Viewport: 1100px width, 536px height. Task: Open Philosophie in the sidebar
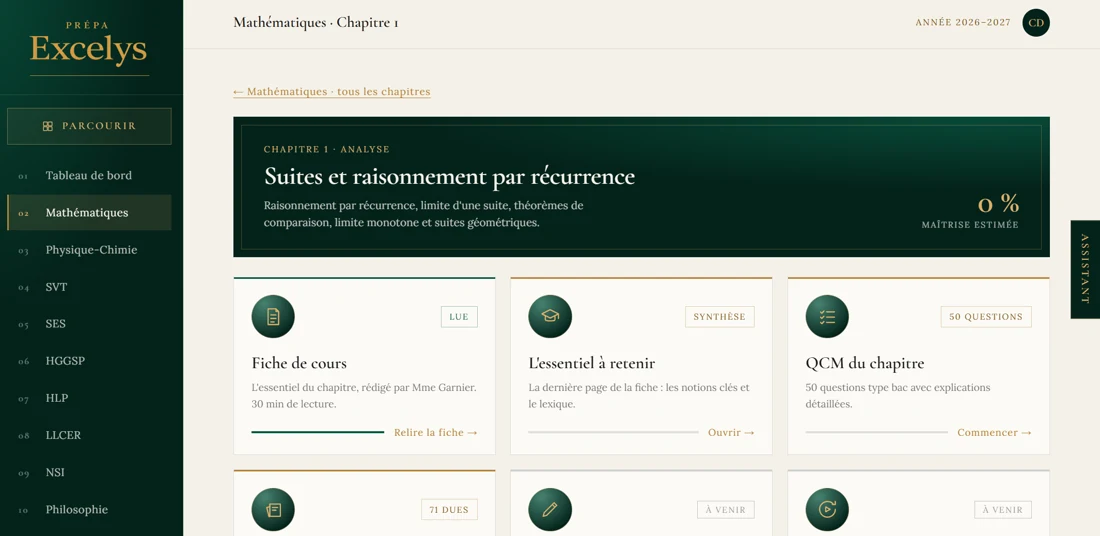[x=89, y=509]
